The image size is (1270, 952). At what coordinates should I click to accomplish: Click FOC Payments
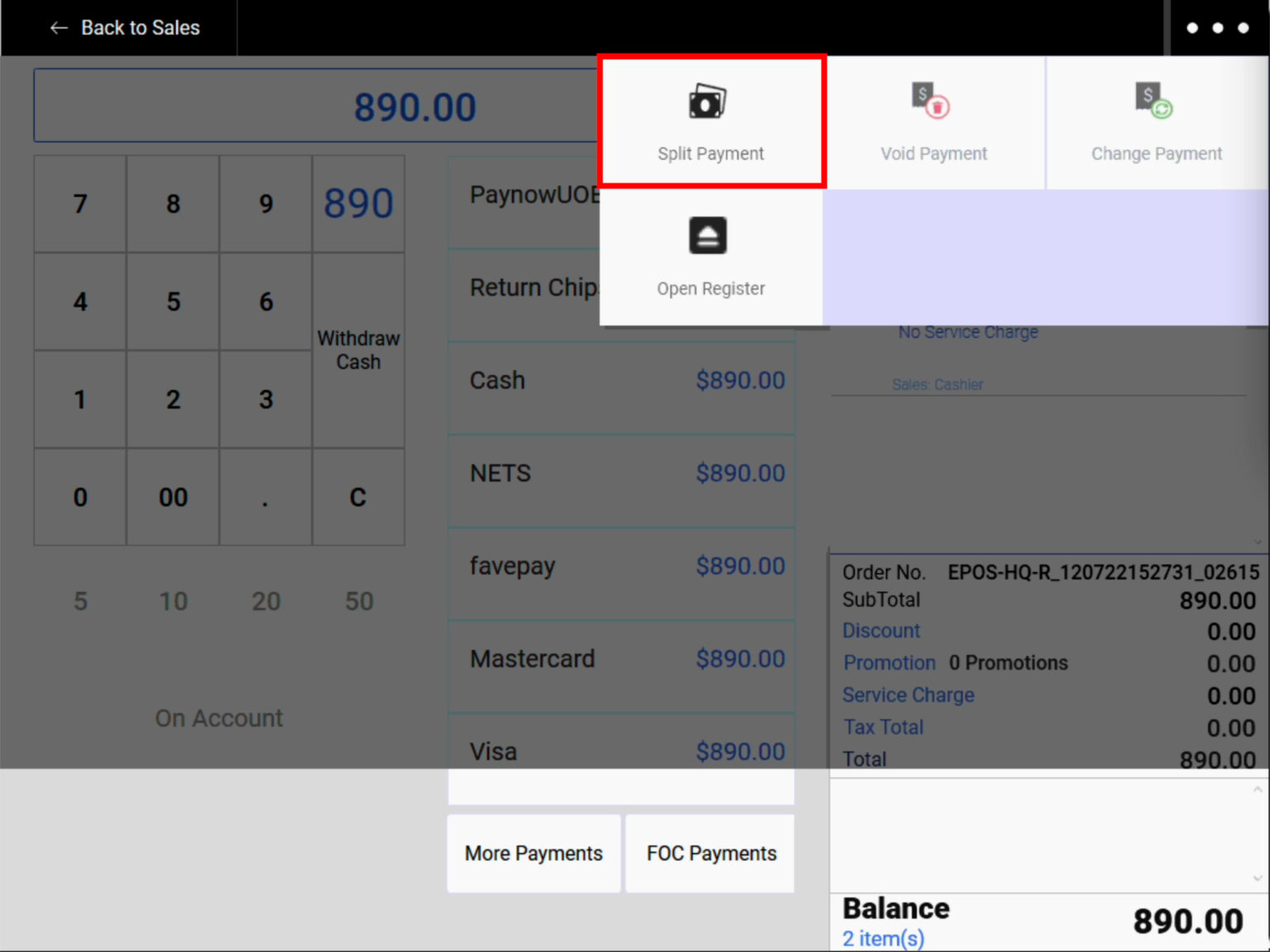pos(709,853)
